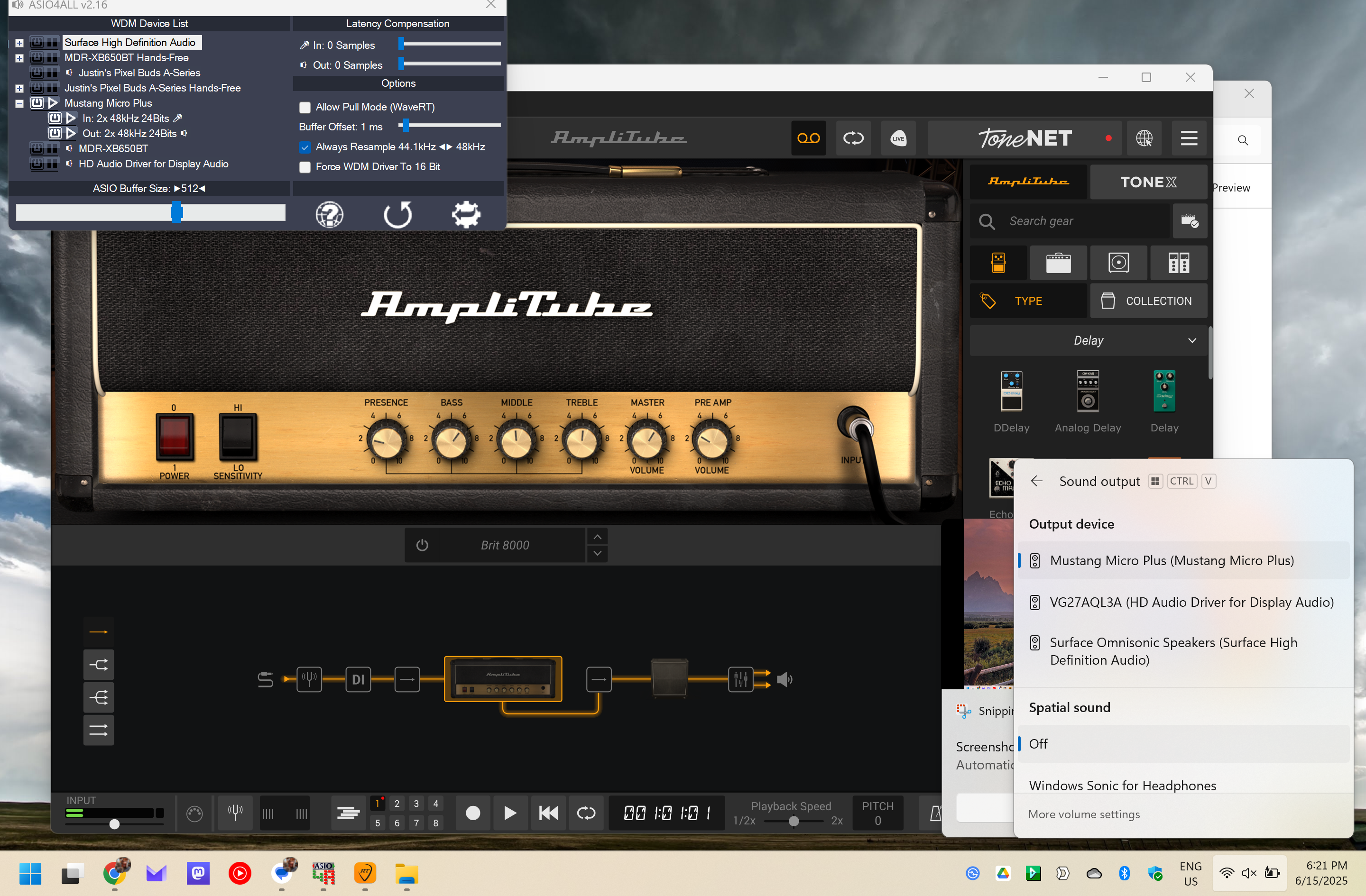Select the amplifier gear category icon
This screenshot has width=1366, height=896.
point(1058,263)
